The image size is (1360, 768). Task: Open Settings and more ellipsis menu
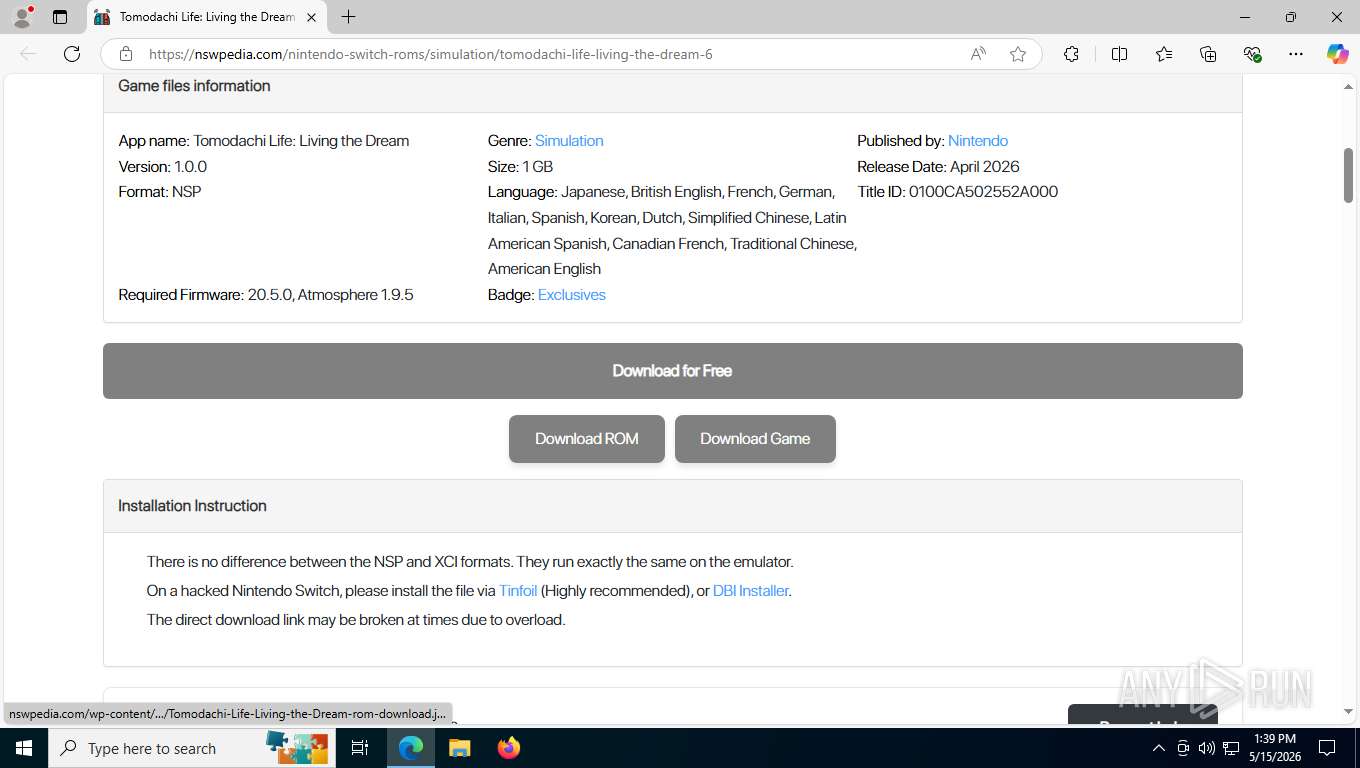pyautogui.click(x=1296, y=54)
